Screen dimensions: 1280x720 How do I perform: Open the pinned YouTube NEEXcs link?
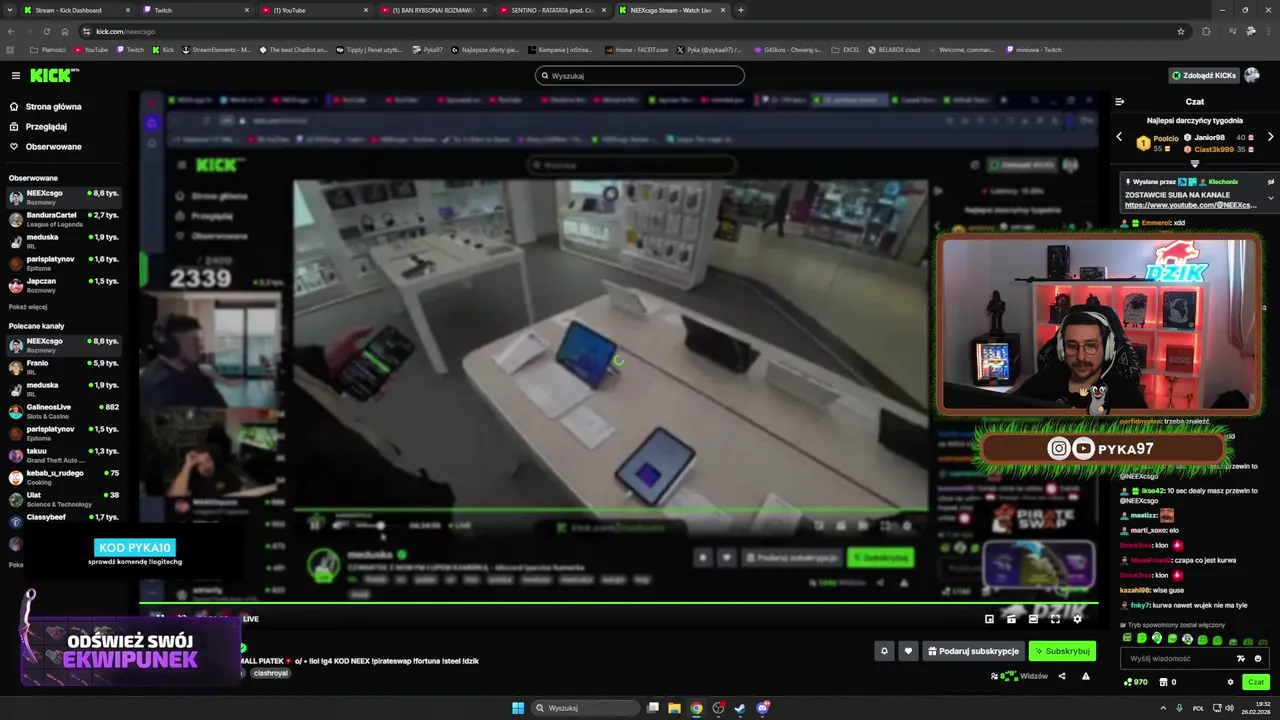pos(1190,205)
